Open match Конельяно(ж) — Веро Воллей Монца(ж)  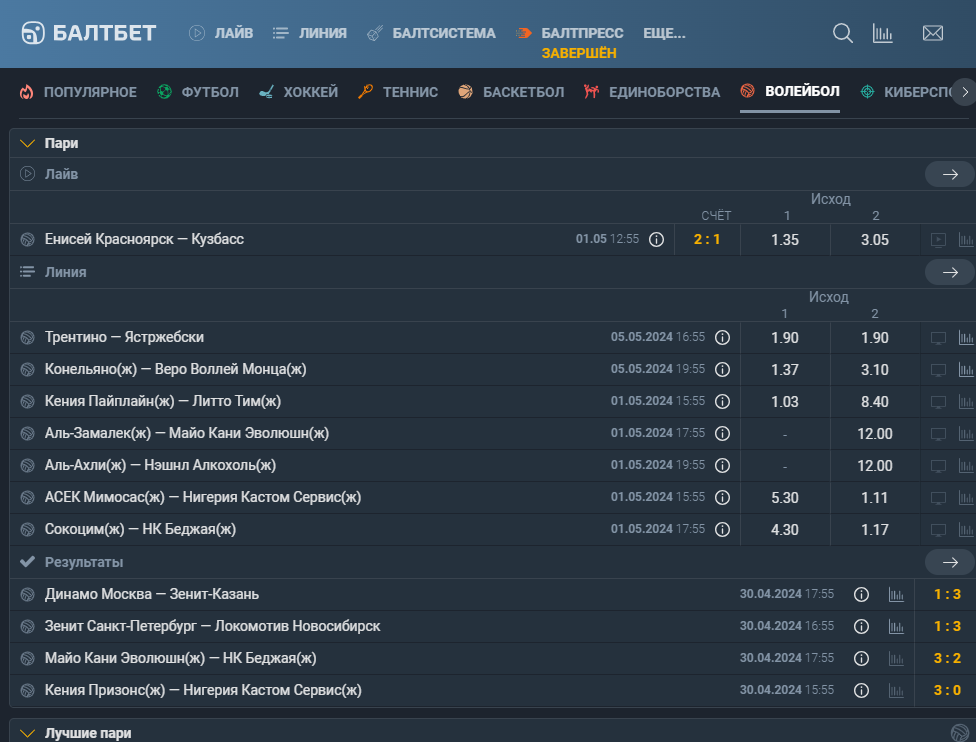(176, 370)
